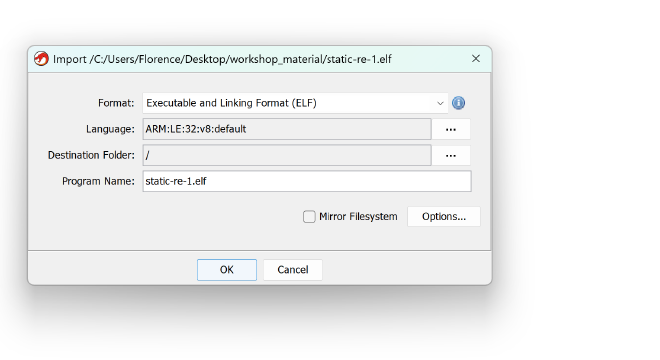Close the Import dialog window
This screenshot has height=360, width=660.
pyautogui.click(x=476, y=59)
